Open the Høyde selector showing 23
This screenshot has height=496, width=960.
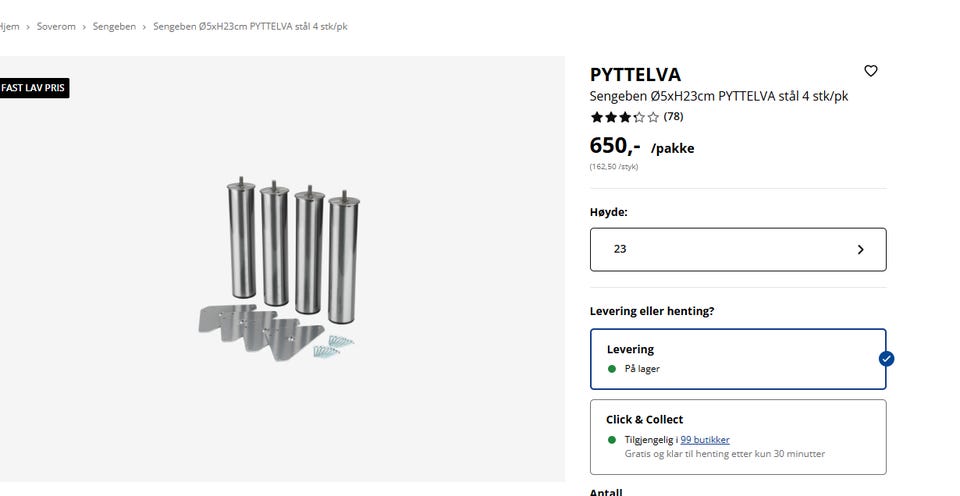(x=737, y=250)
